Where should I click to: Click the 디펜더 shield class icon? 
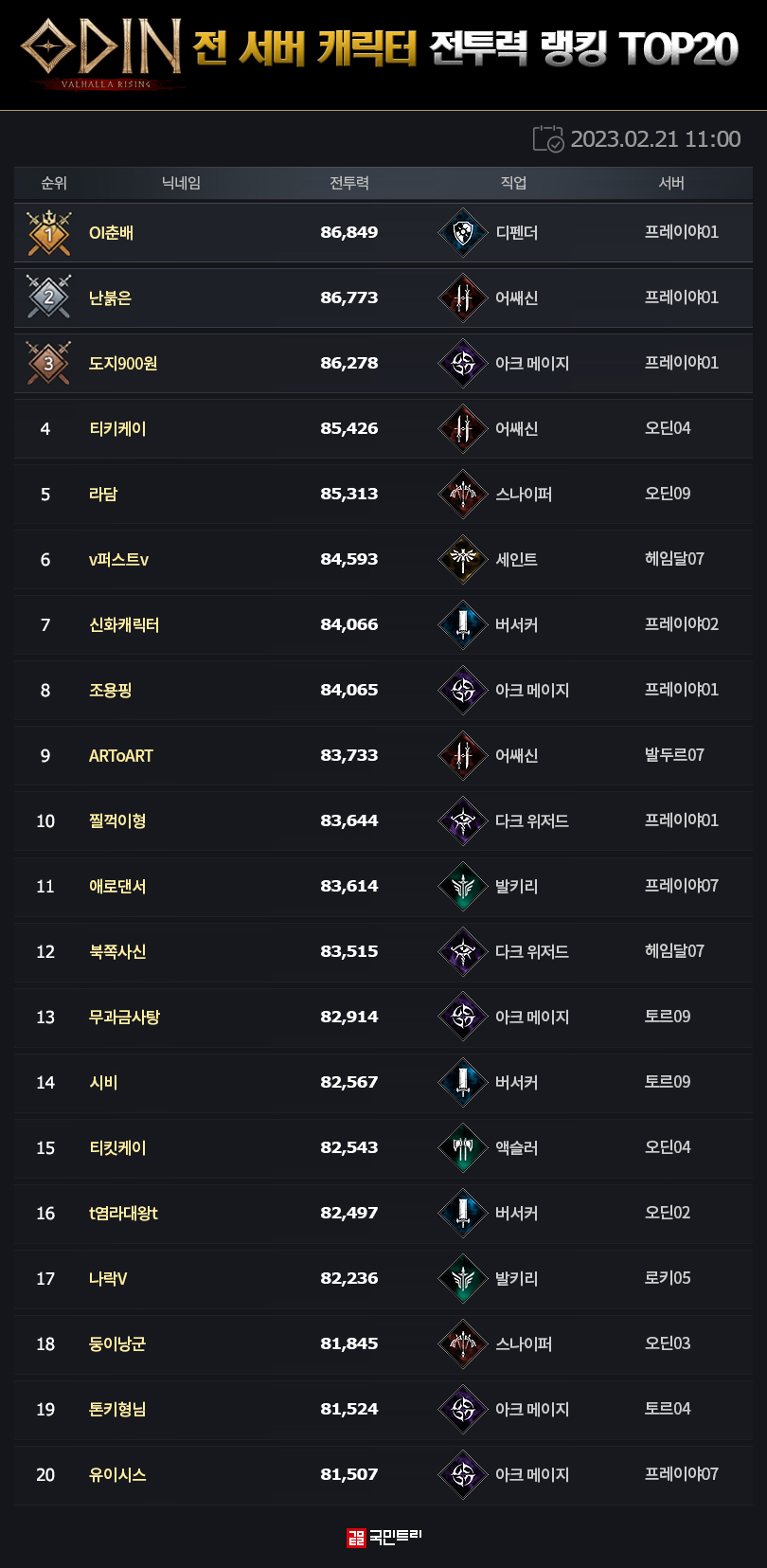[463, 233]
